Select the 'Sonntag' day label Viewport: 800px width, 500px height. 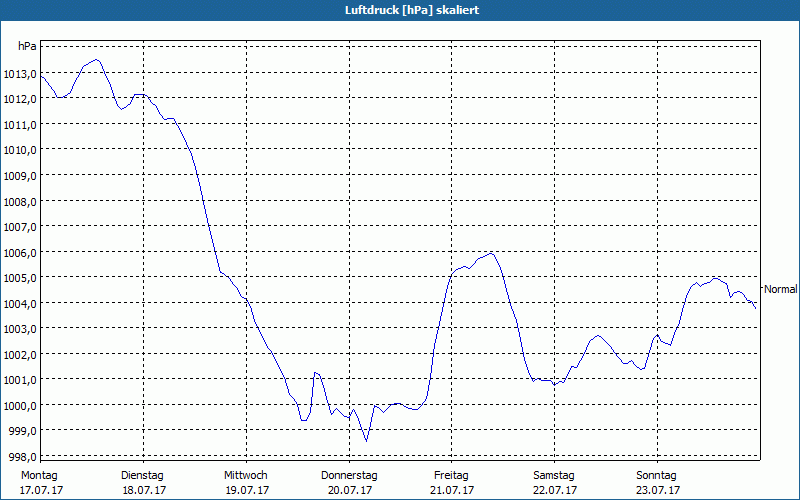657,476
